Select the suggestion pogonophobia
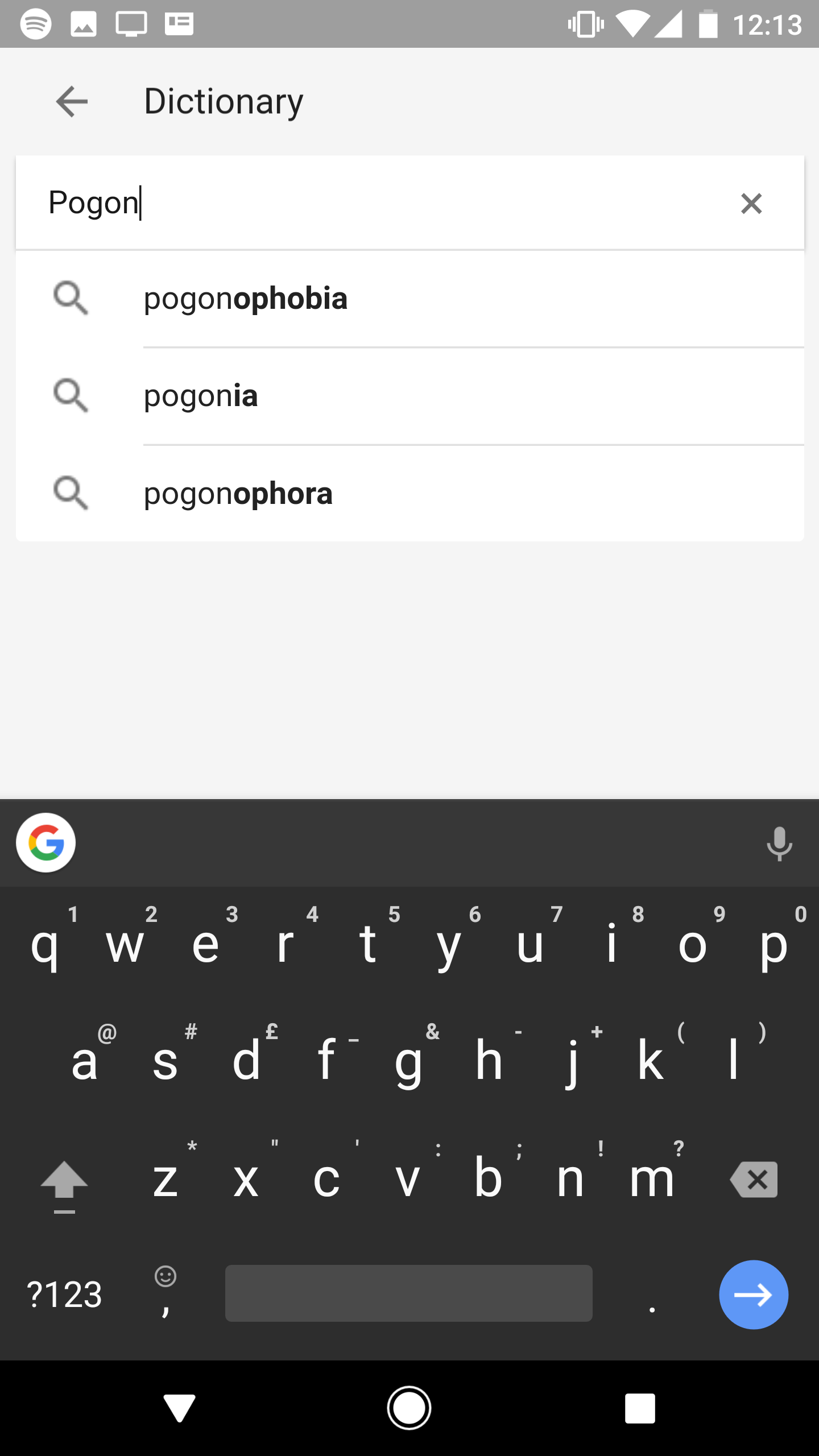Viewport: 819px width, 1456px height. pos(246,298)
